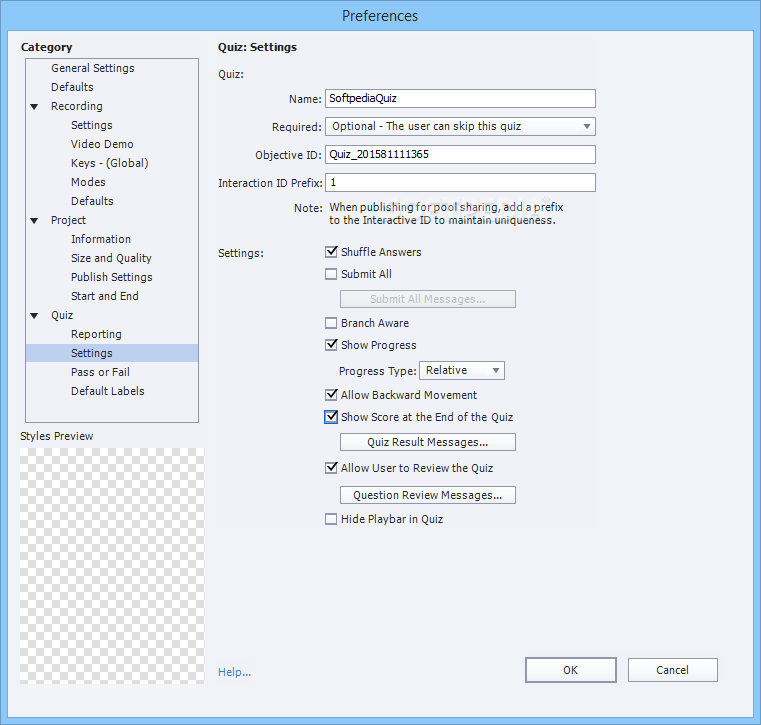Enable Hide Playbar in Quiz checkbox
The width and height of the screenshot is (761, 725).
tap(331, 519)
